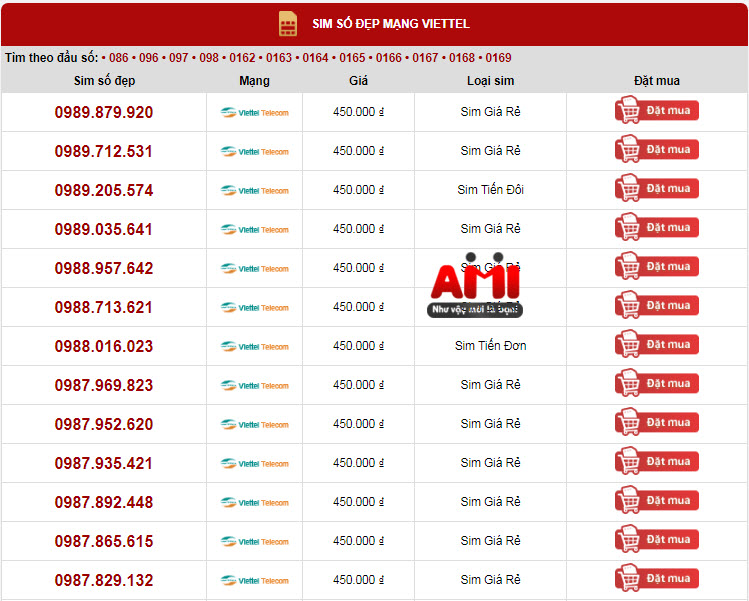
Task: Order SIM 0988.957.642 with Đặt mua
Action: [x=657, y=267]
